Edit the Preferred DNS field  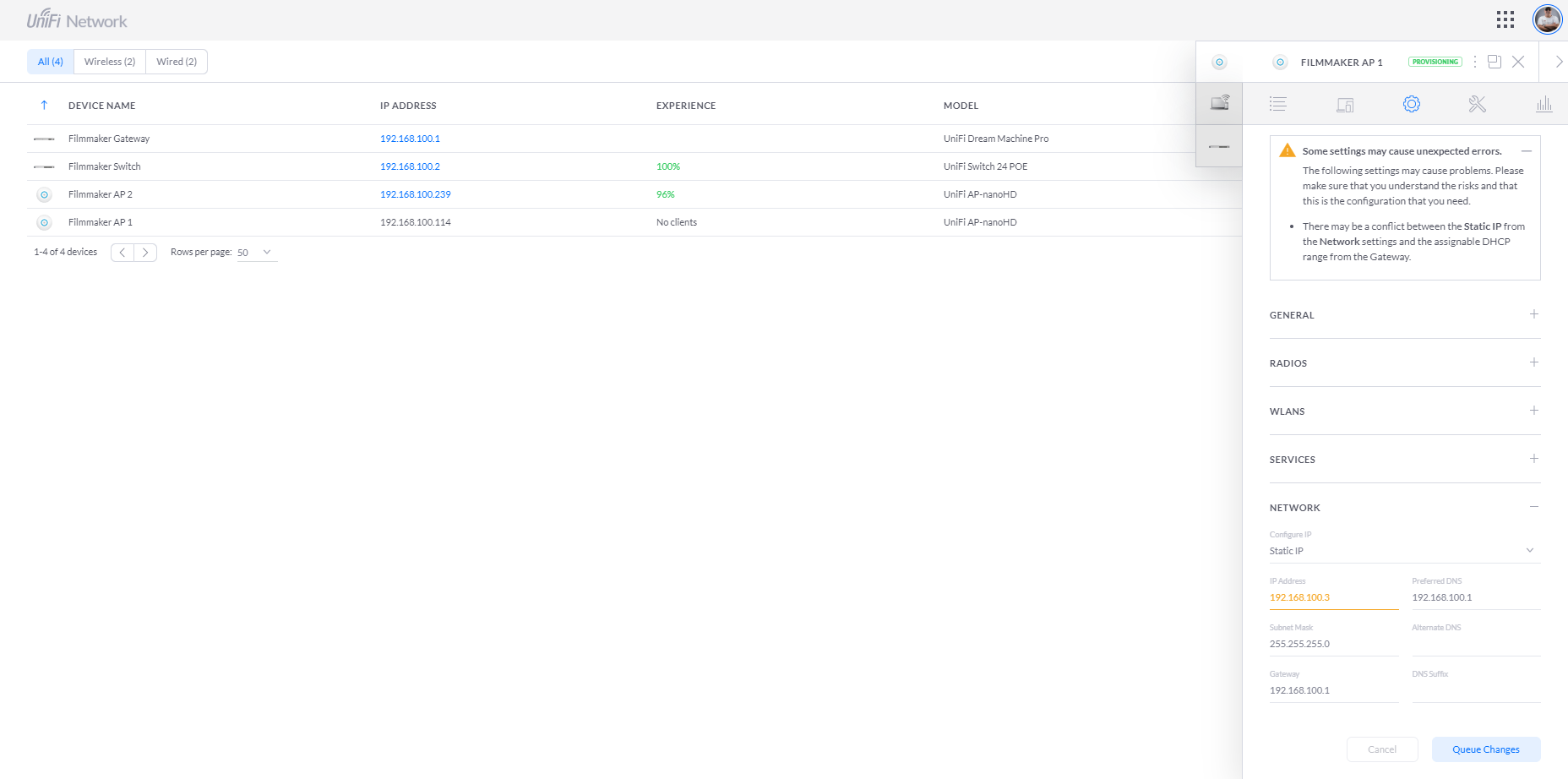tap(1476, 597)
